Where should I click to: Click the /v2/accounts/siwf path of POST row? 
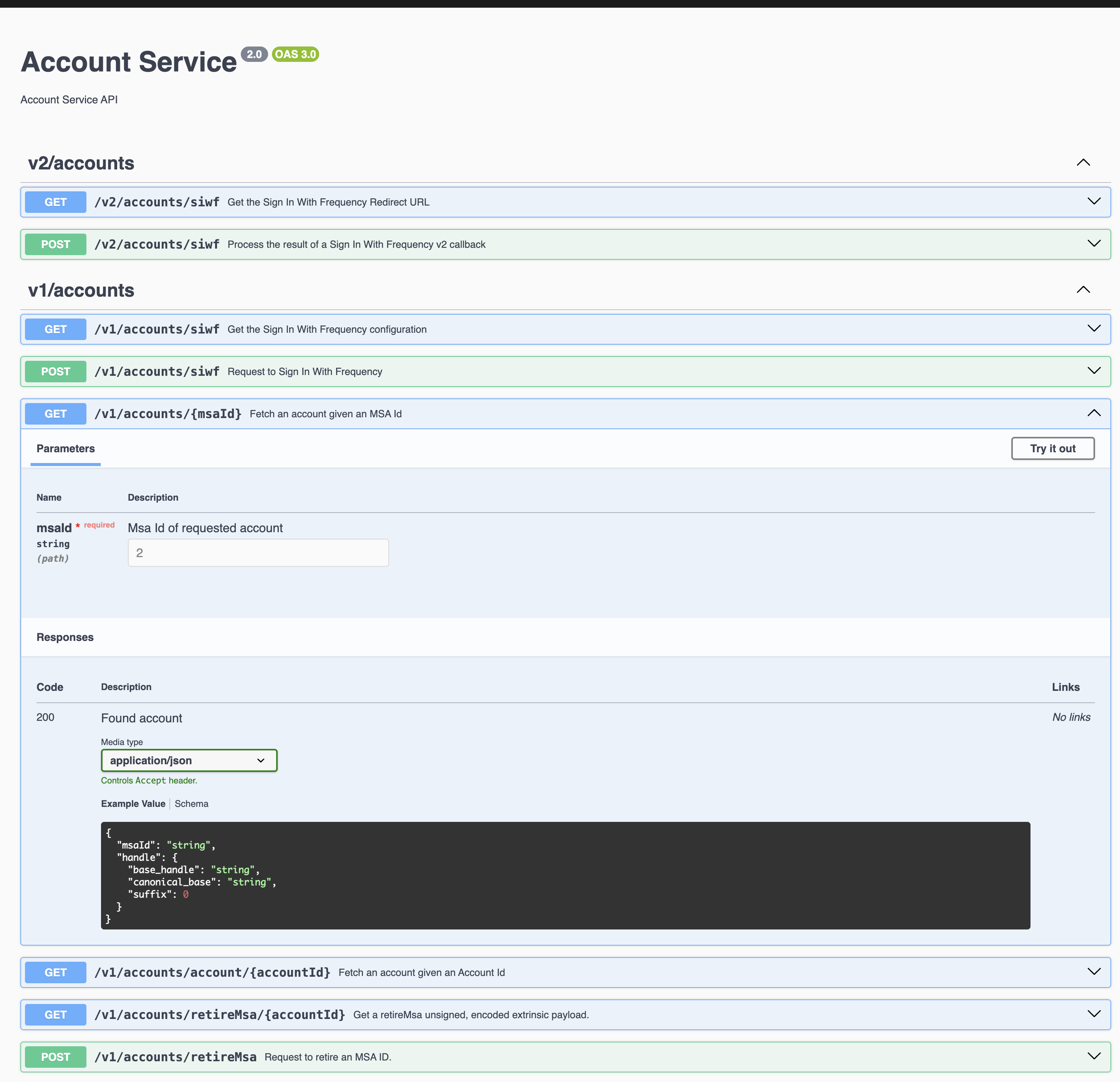(157, 244)
